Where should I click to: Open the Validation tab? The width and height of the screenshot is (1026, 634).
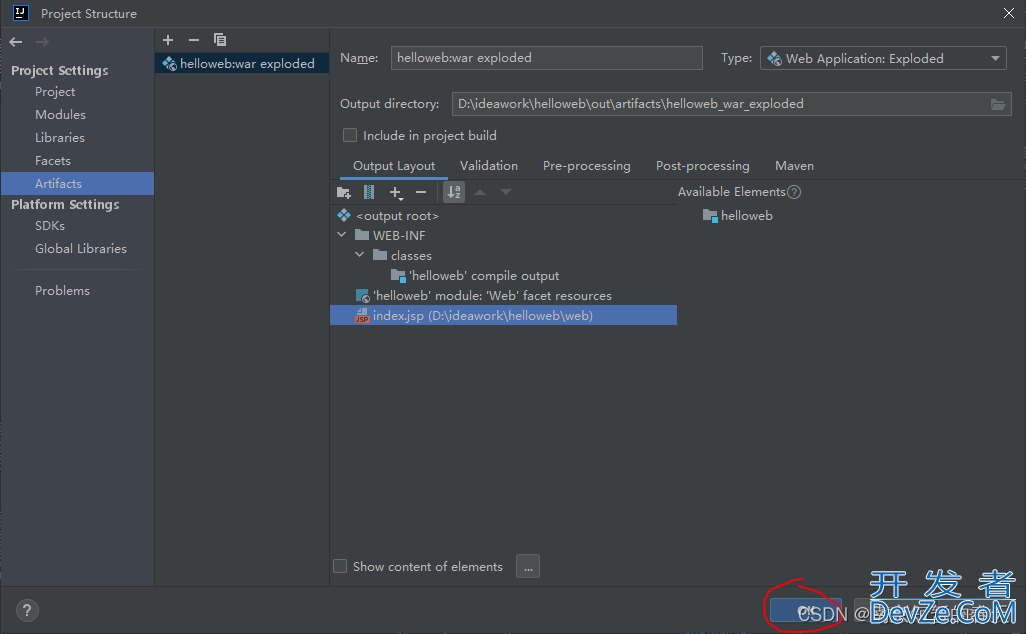coord(489,166)
